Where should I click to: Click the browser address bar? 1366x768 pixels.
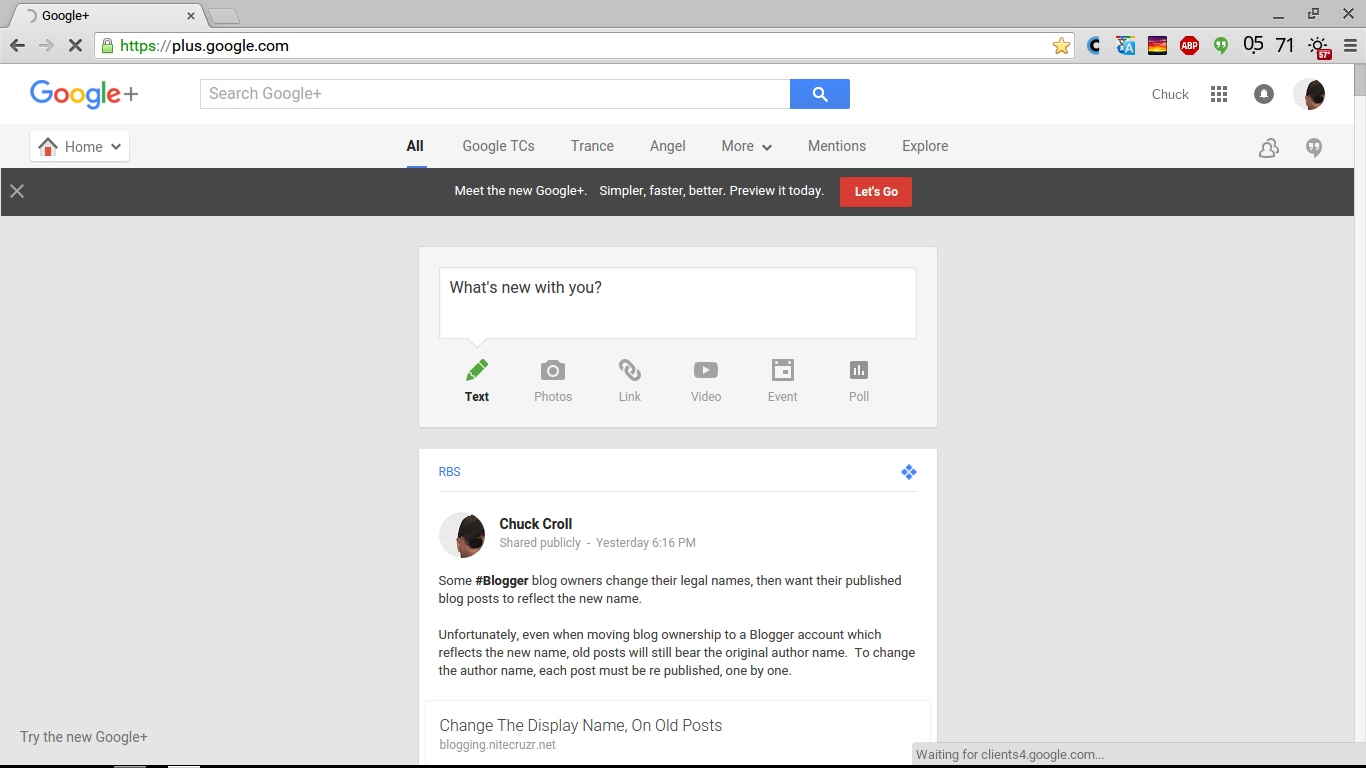(585, 45)
